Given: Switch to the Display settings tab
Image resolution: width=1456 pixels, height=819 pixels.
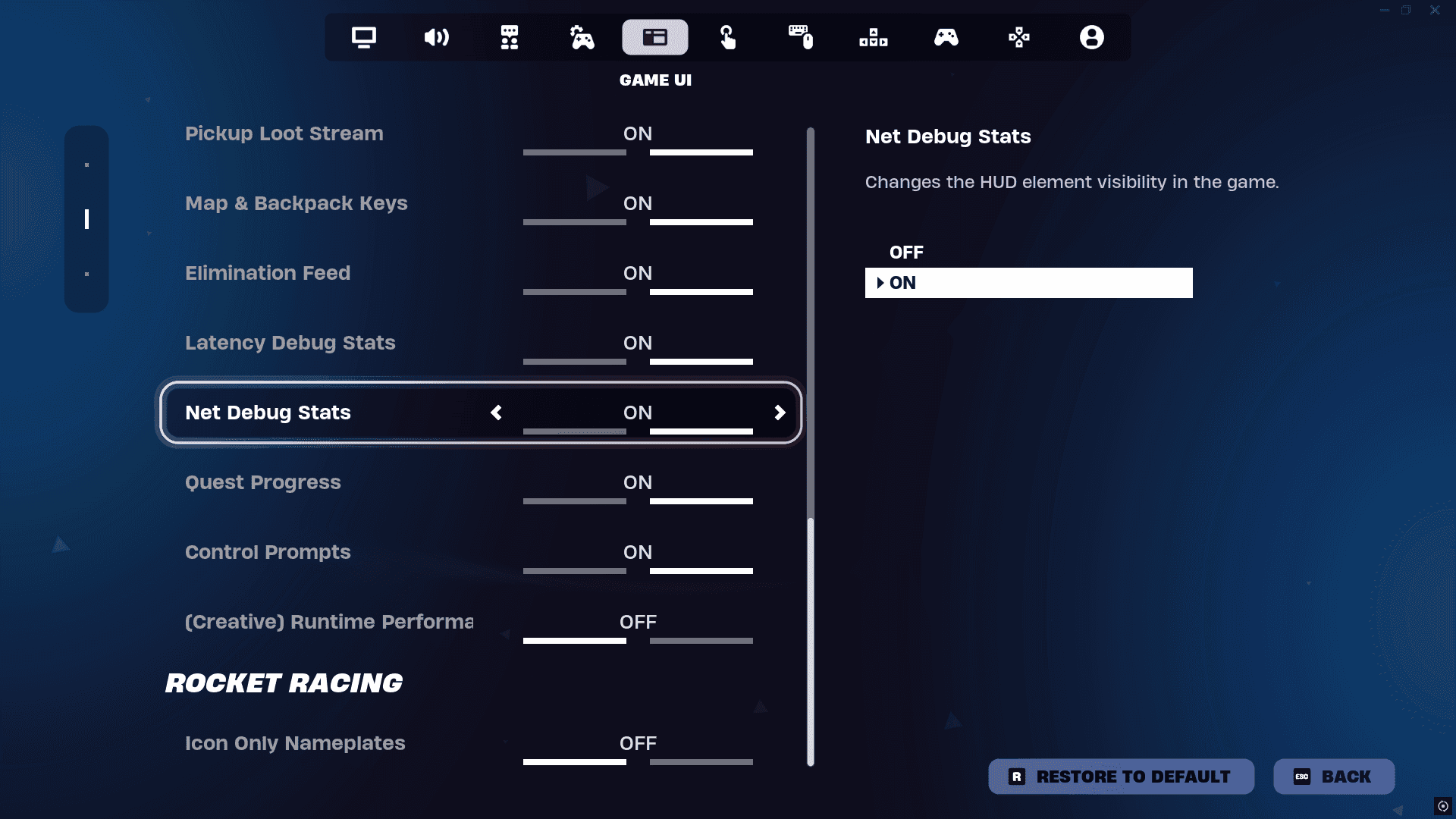Looking at the screenshot, I should tap(364, 36).
